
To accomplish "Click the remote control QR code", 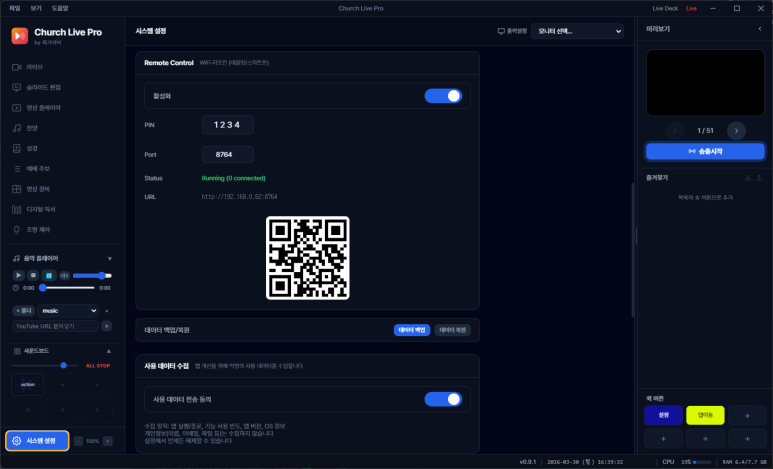I will pos(308,258).
